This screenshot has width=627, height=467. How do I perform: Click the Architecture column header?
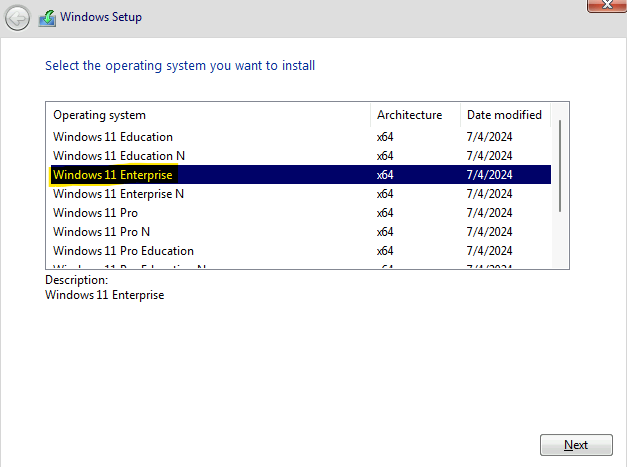click(x=415, y=115)
